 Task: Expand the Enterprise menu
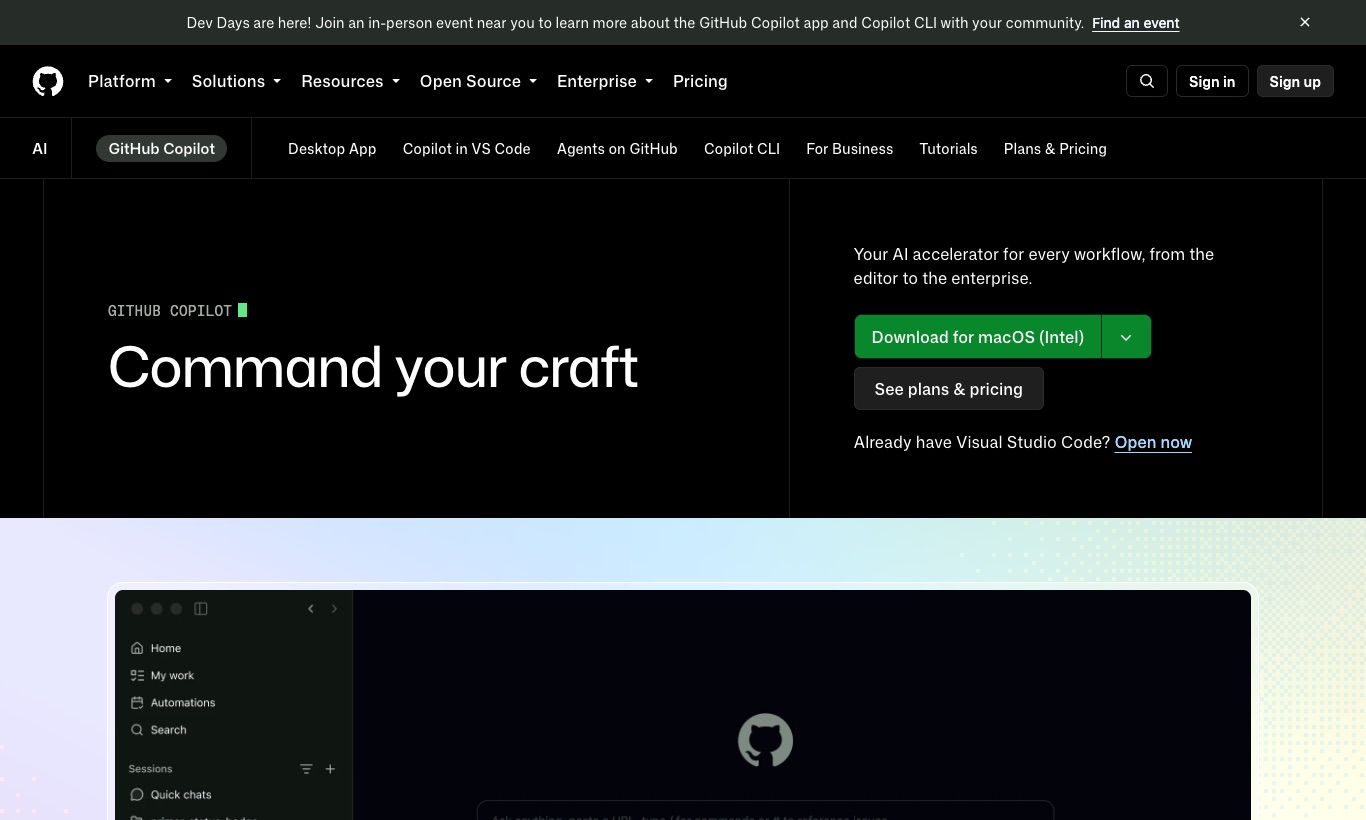(605, 81)
